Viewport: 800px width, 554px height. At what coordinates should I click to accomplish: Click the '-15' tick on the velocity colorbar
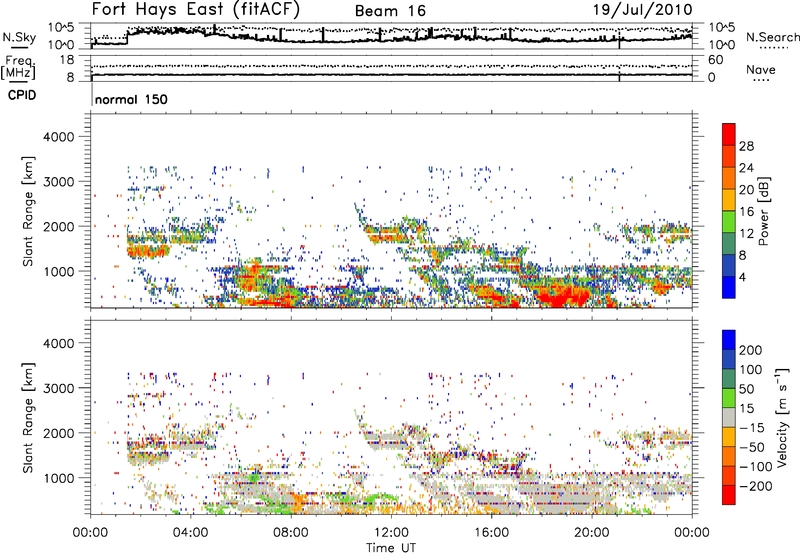point(752,427)
